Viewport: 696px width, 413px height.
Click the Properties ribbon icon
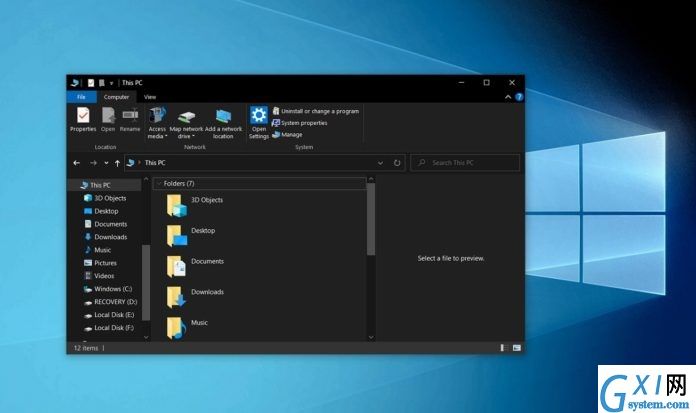pos(83,115)
